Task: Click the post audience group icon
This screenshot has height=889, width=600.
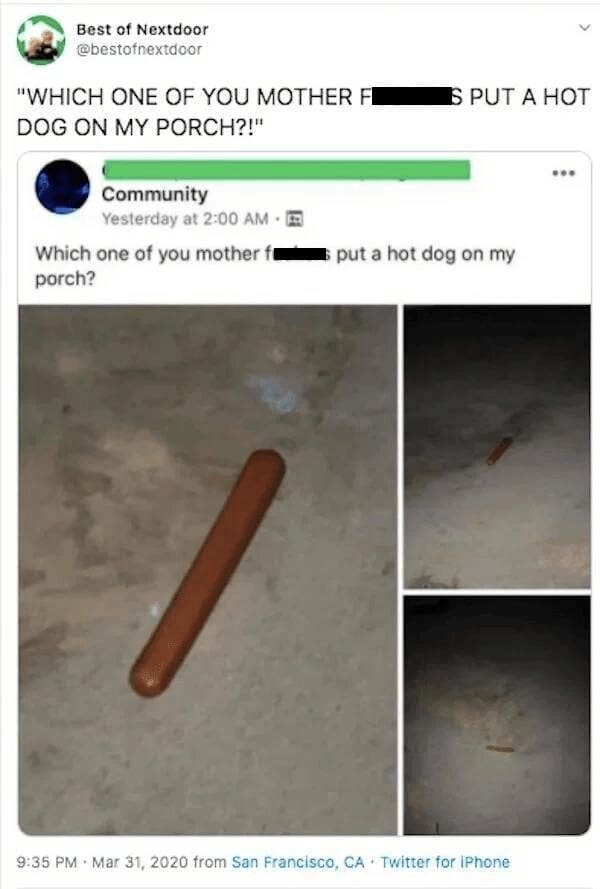Action: [294, 219]
